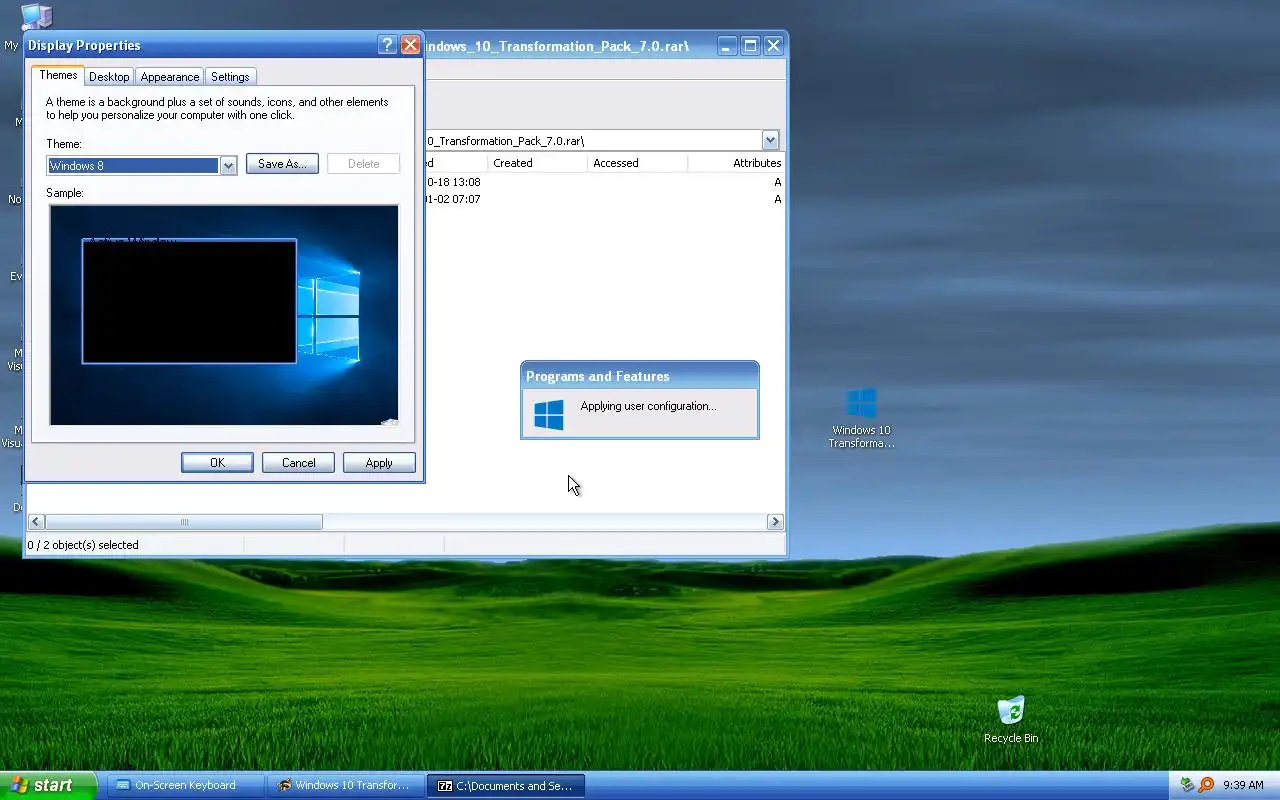Switch to the Desktop tab
Screen dimensions: 1280x800
pos(109,77)
